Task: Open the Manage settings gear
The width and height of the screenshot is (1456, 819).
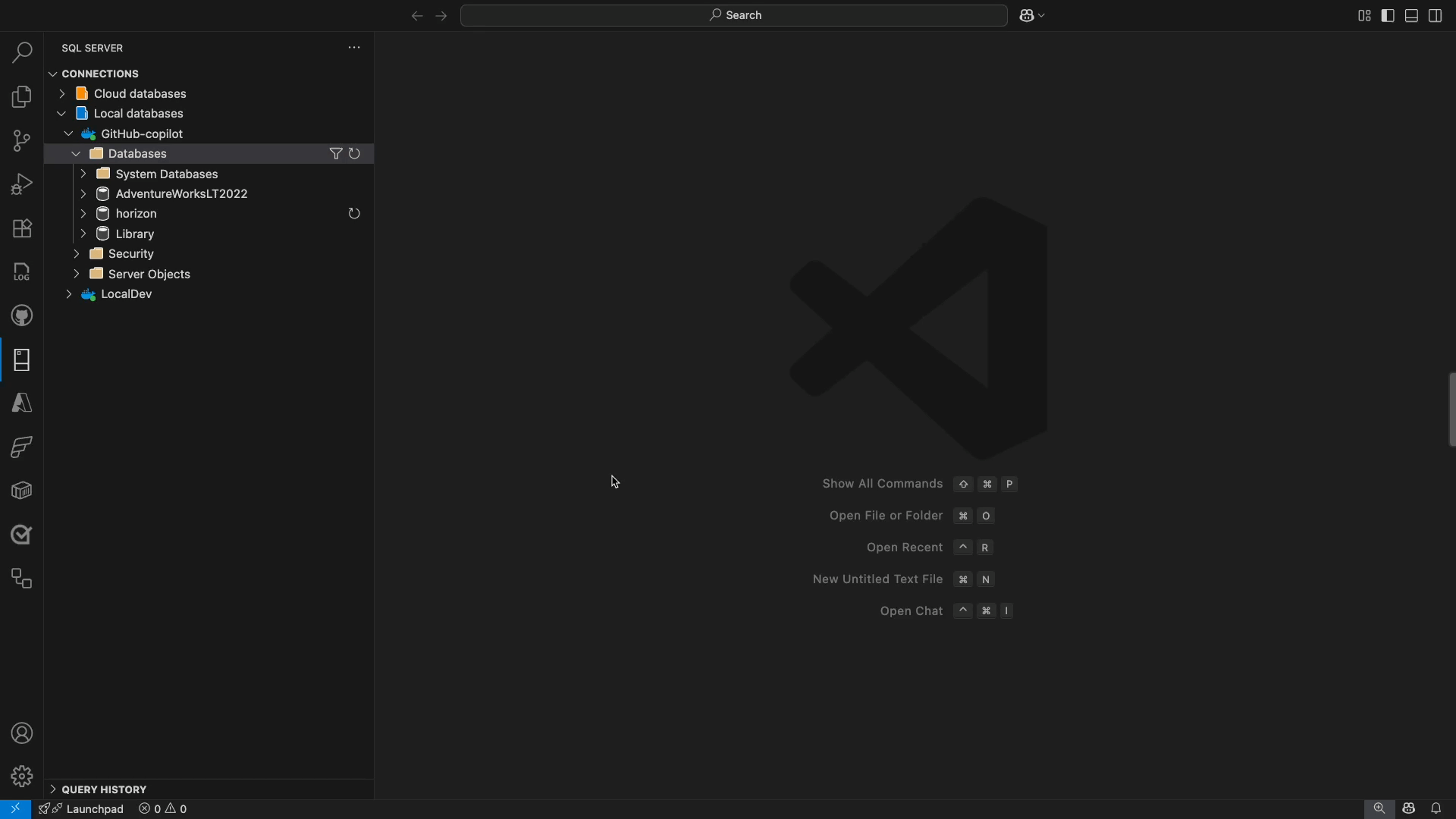Action: tap(22, 777)
